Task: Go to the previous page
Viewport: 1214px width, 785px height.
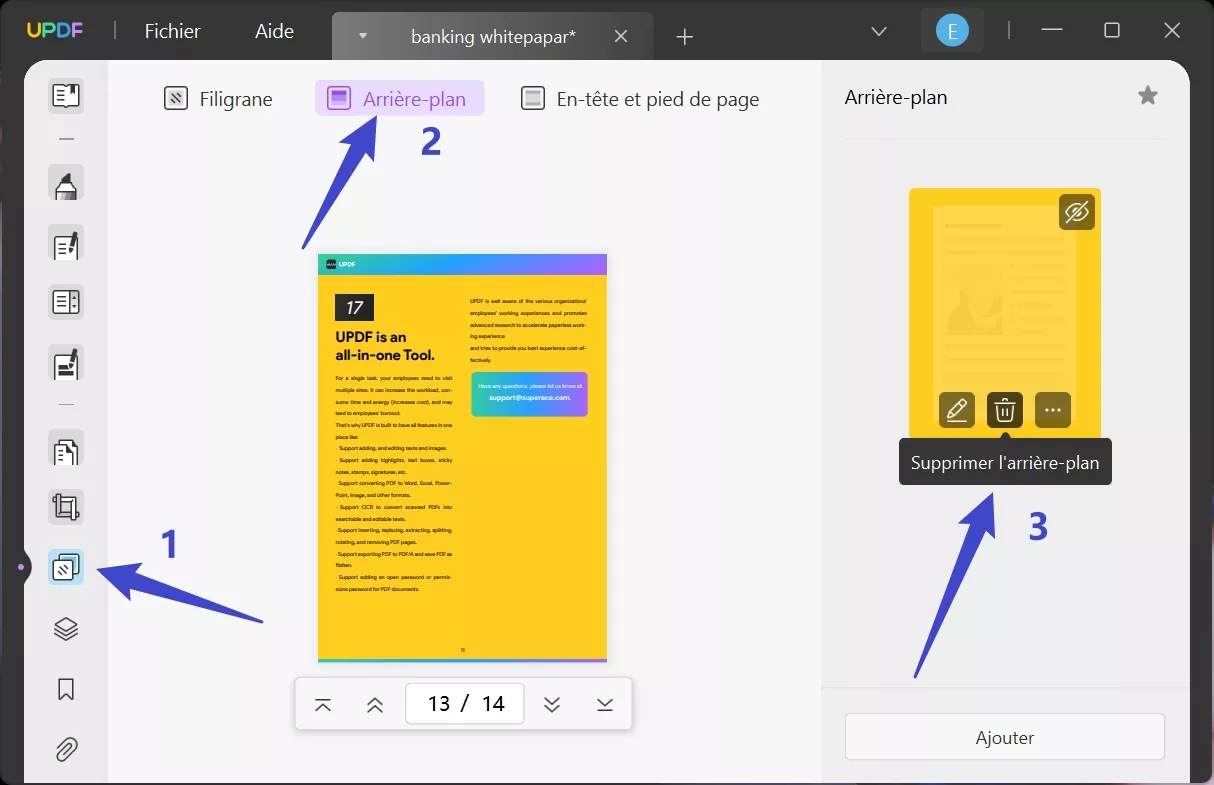Action: (375, 704)
